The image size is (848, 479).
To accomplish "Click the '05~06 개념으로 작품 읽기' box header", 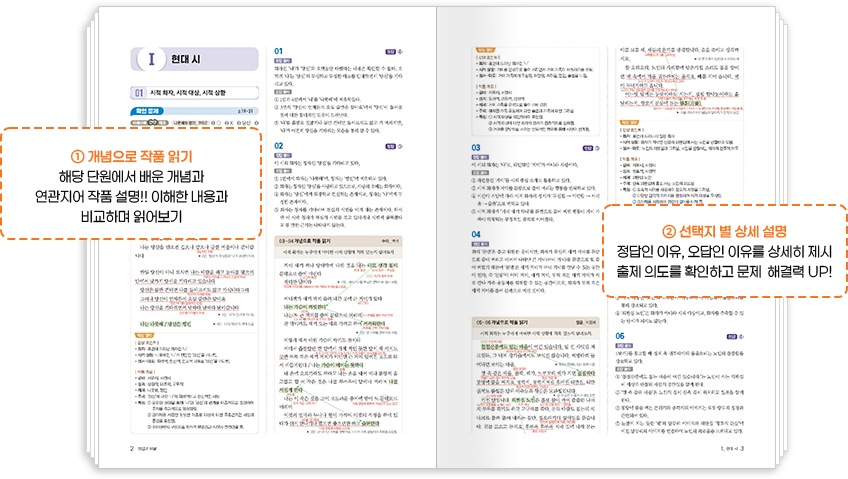I will coord(535,322).
